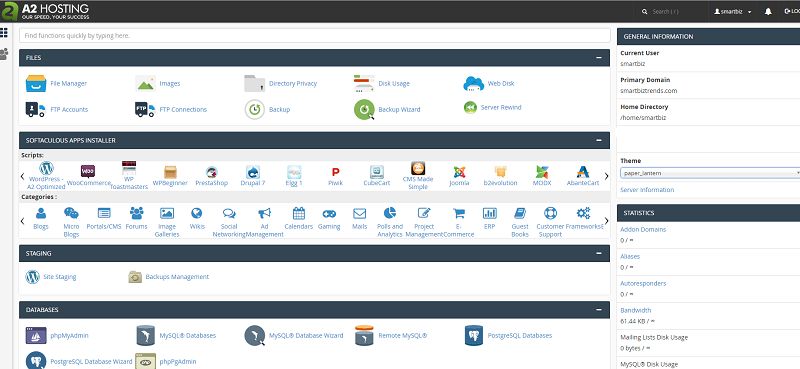Open the ERP category icon

(489, 213)
